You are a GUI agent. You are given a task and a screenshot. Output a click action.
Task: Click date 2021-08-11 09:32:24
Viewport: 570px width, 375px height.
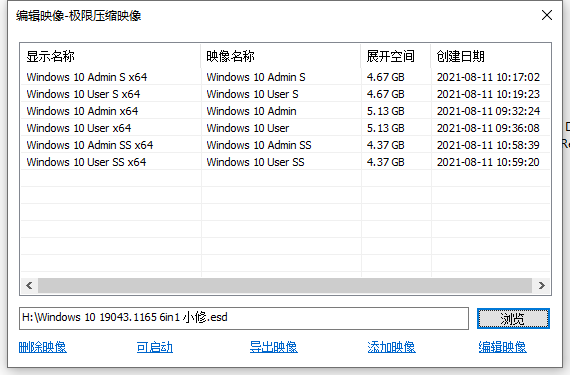[x=488, y=111]
